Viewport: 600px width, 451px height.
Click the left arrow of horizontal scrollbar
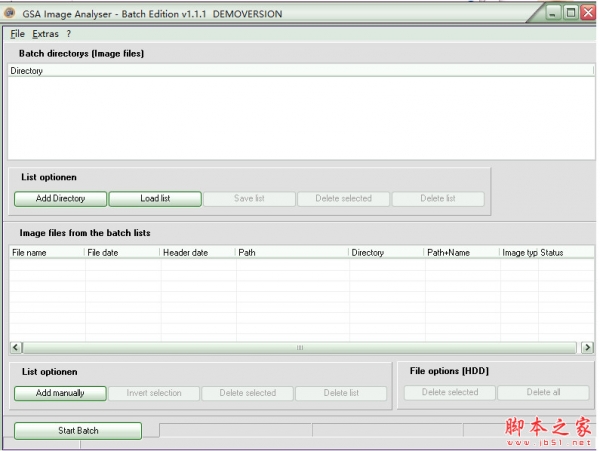point(15,347)
